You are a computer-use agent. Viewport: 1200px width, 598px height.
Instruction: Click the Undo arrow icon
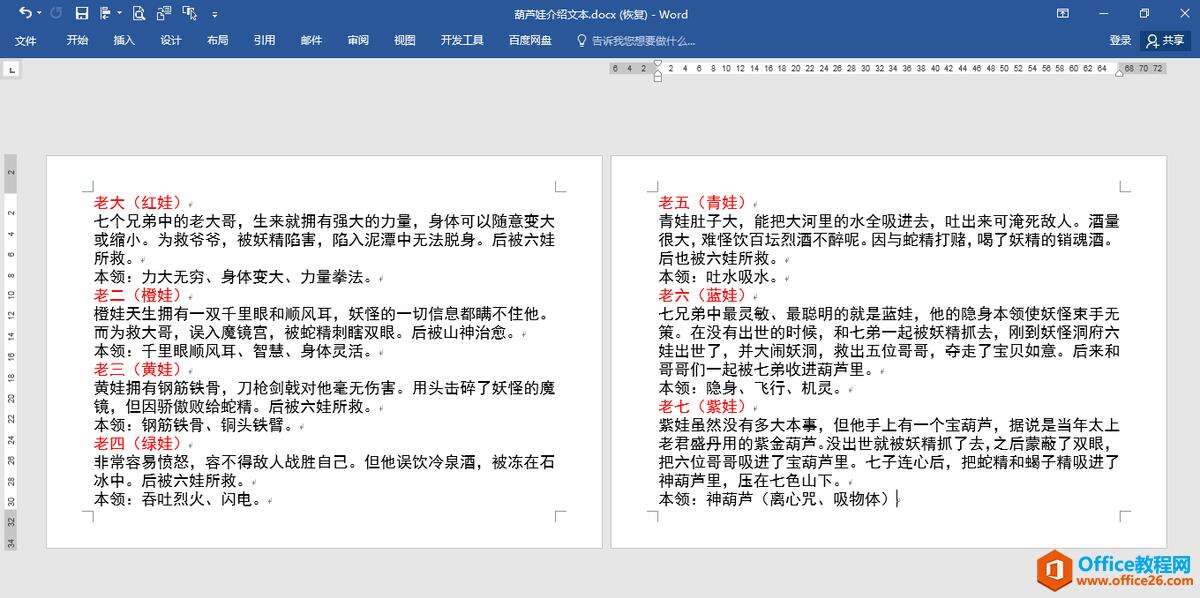[x=24, y=14]
